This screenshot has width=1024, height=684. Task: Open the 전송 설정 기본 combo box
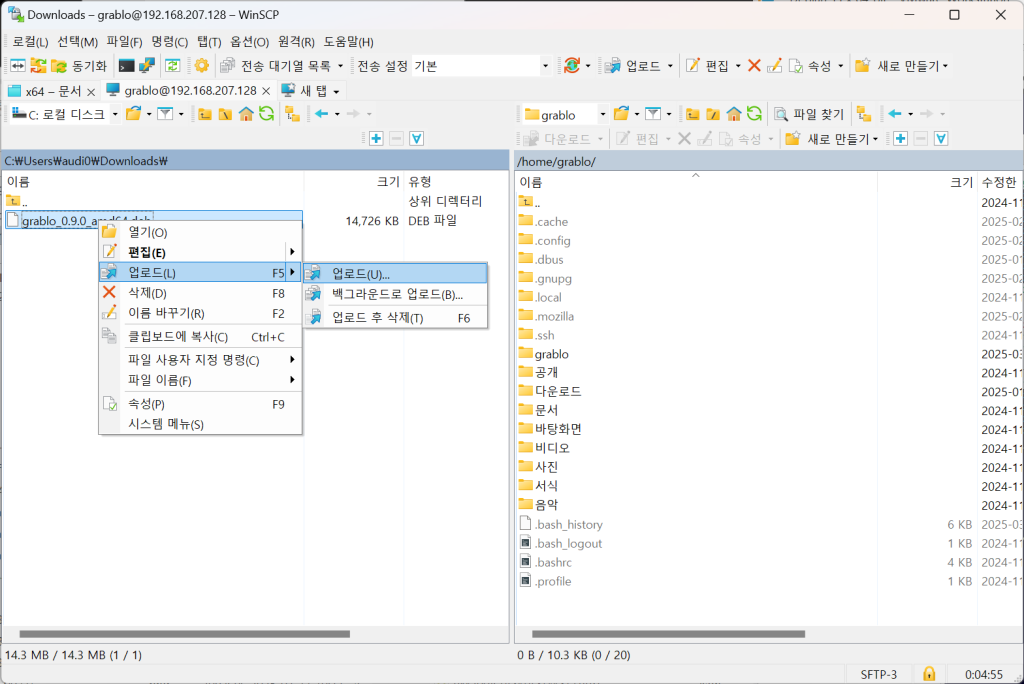pos(481,66)
